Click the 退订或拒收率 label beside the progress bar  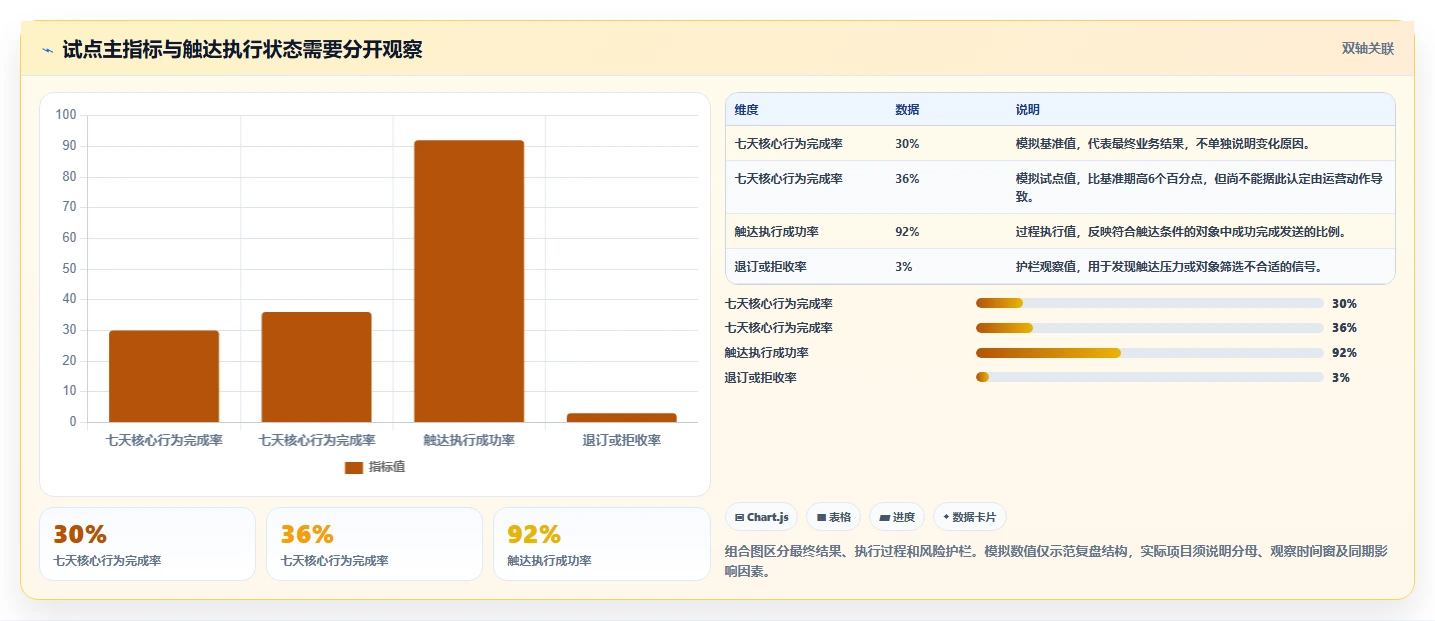(761, 378)
